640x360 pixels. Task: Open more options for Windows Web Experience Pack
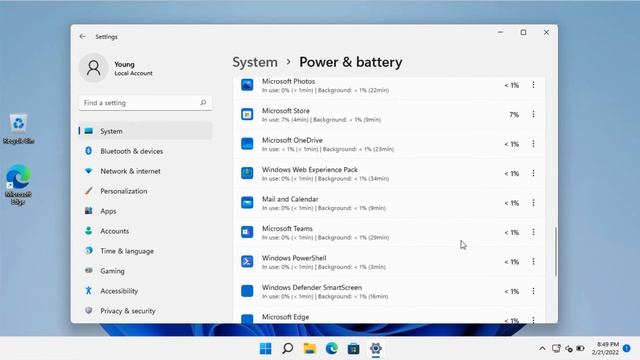533,173
